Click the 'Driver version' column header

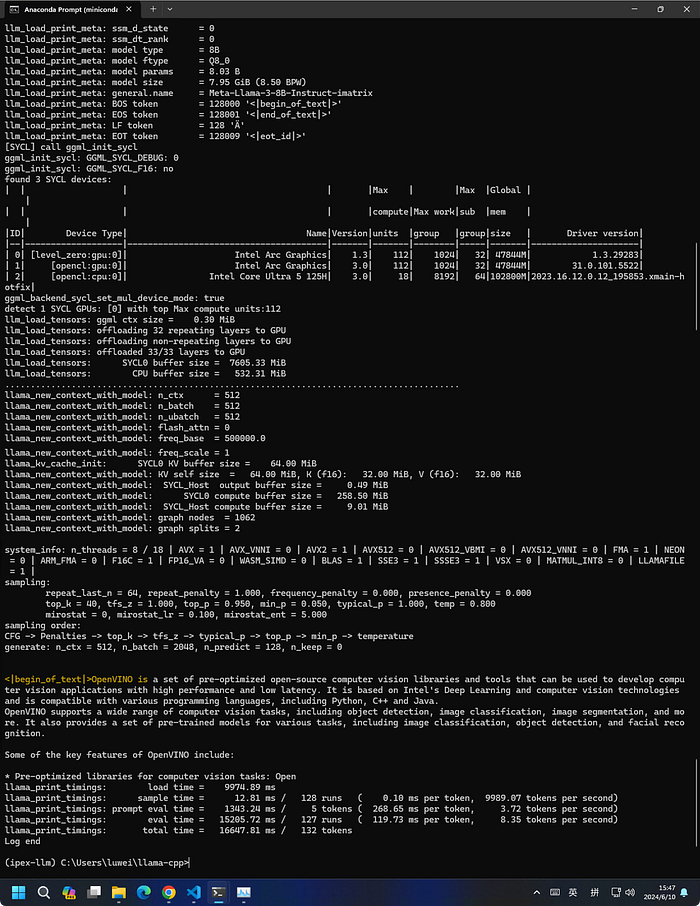[x=603, y=233]
